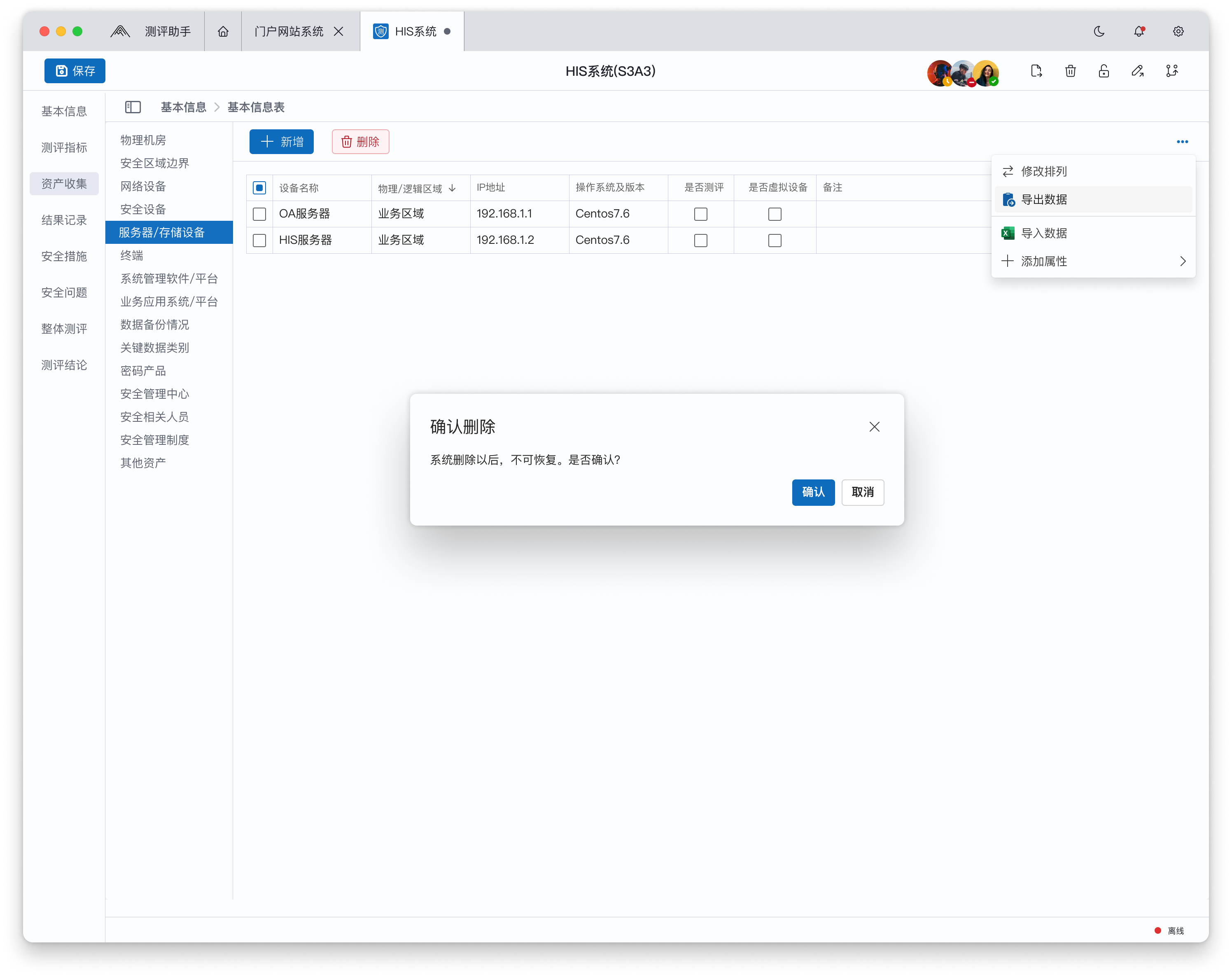Close the 确认删除 dialog with X
The image size is (1232, 977).
click(874, 427)
